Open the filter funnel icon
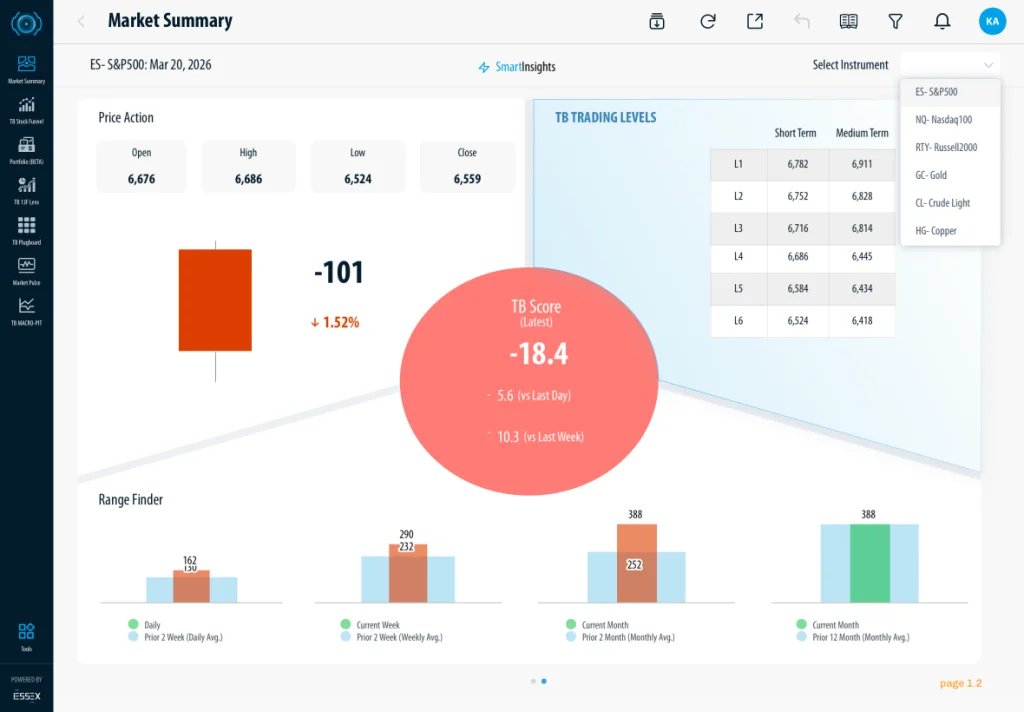This screenshot has height=712, width=1024. (896, 21)
